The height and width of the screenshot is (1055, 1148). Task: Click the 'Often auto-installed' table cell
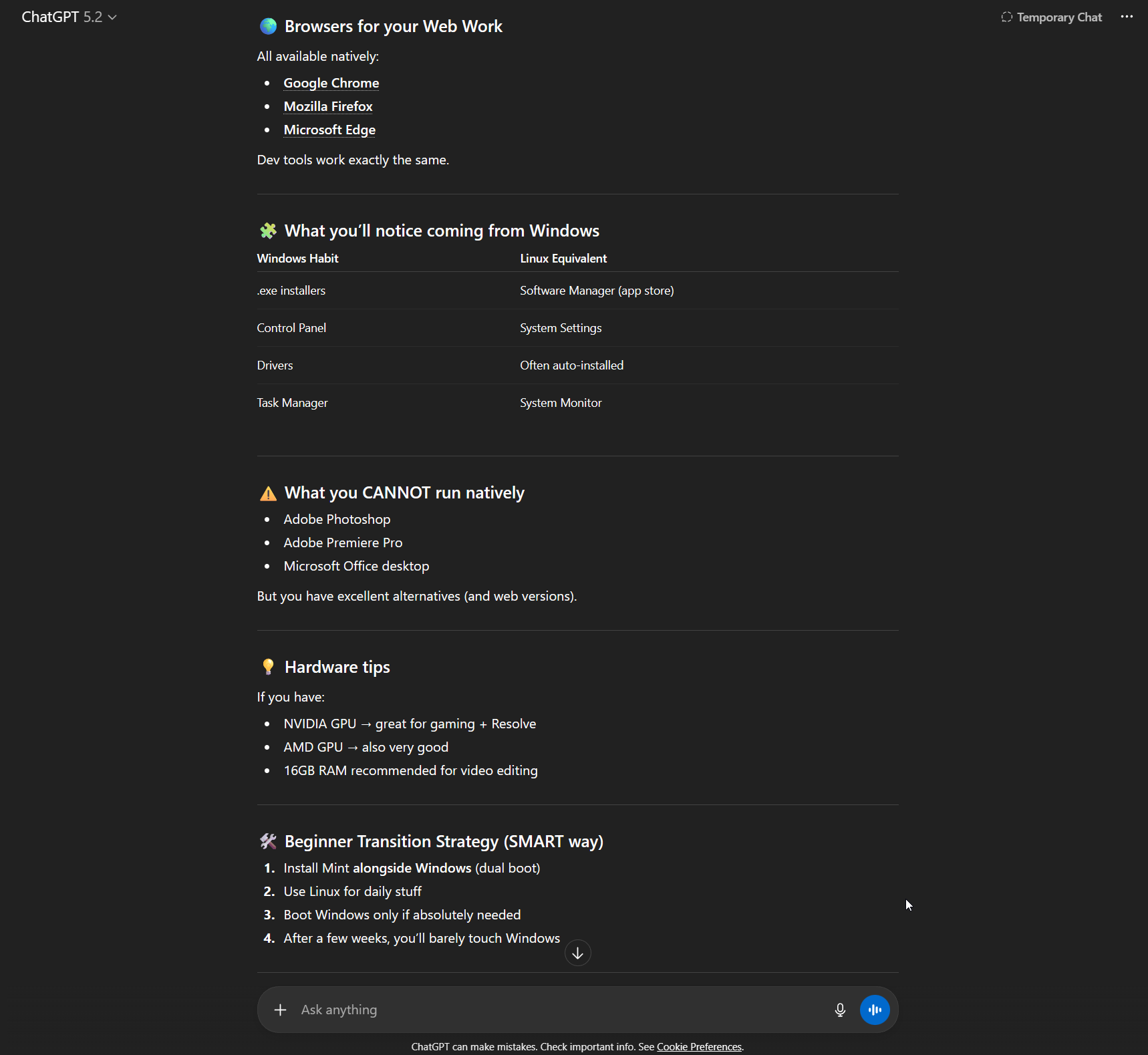tap(571, 365)
